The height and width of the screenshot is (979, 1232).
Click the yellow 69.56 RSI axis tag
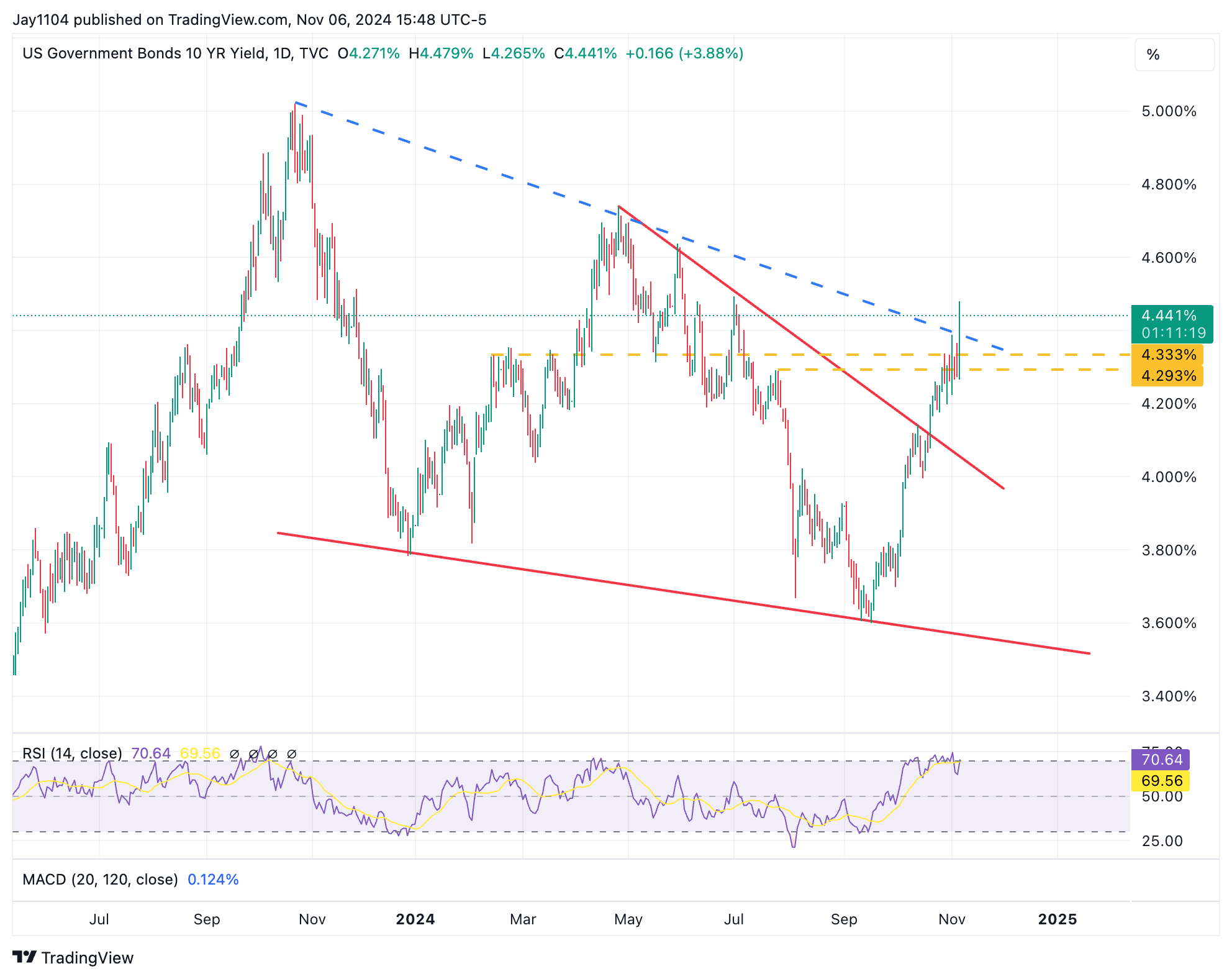1160,781
